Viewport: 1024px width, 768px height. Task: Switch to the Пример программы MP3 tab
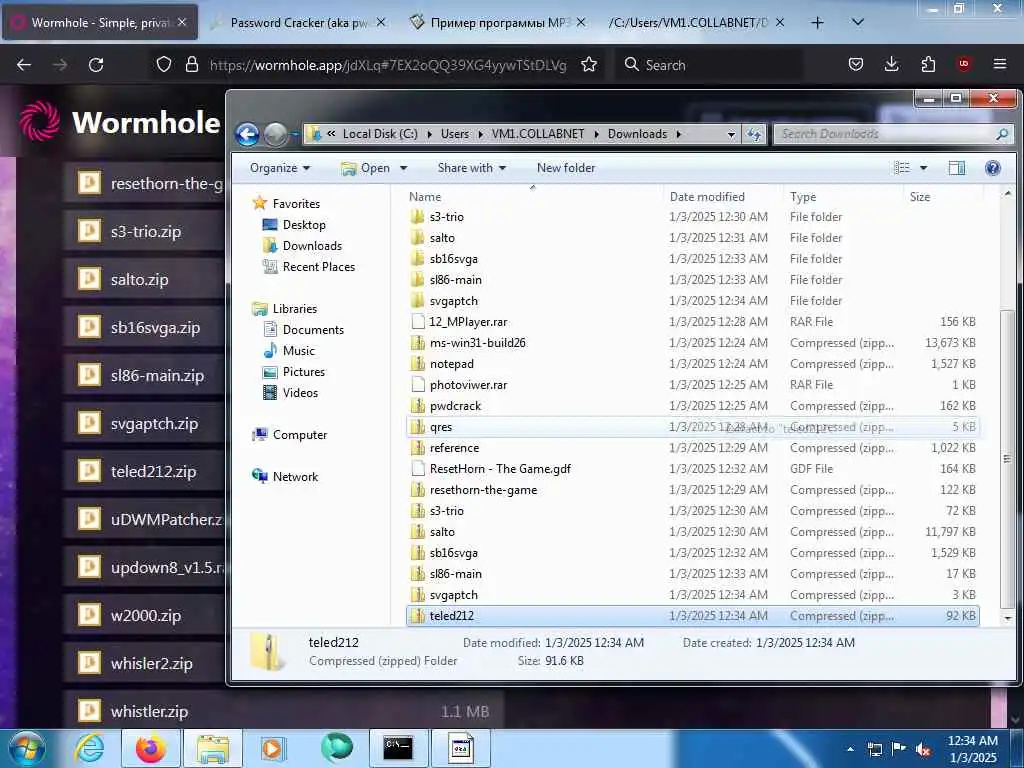(x=498, y=23)
